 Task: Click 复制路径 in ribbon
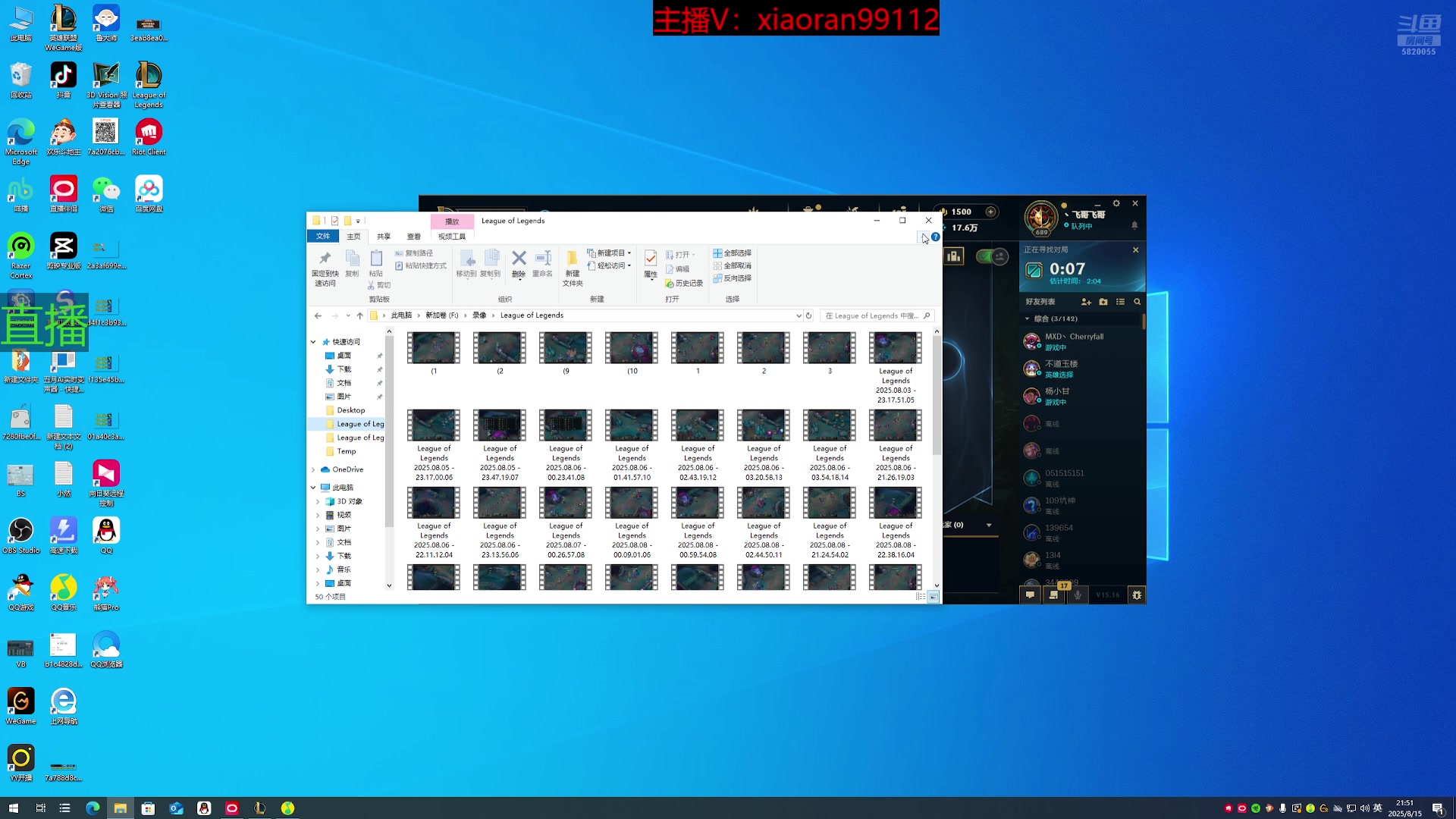(x=414, y=253)
